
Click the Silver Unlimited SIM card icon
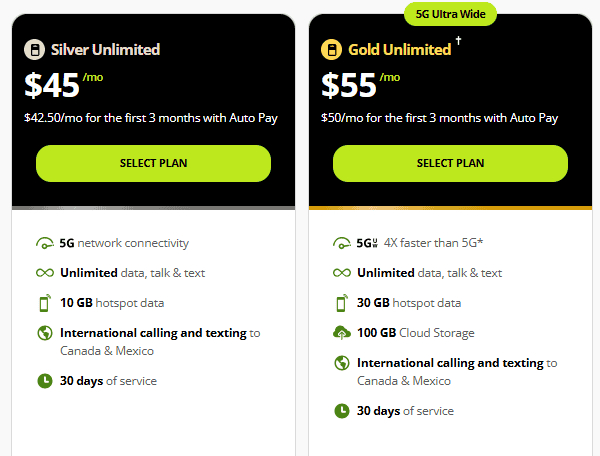pyautogui.click(x=33, y=50)
